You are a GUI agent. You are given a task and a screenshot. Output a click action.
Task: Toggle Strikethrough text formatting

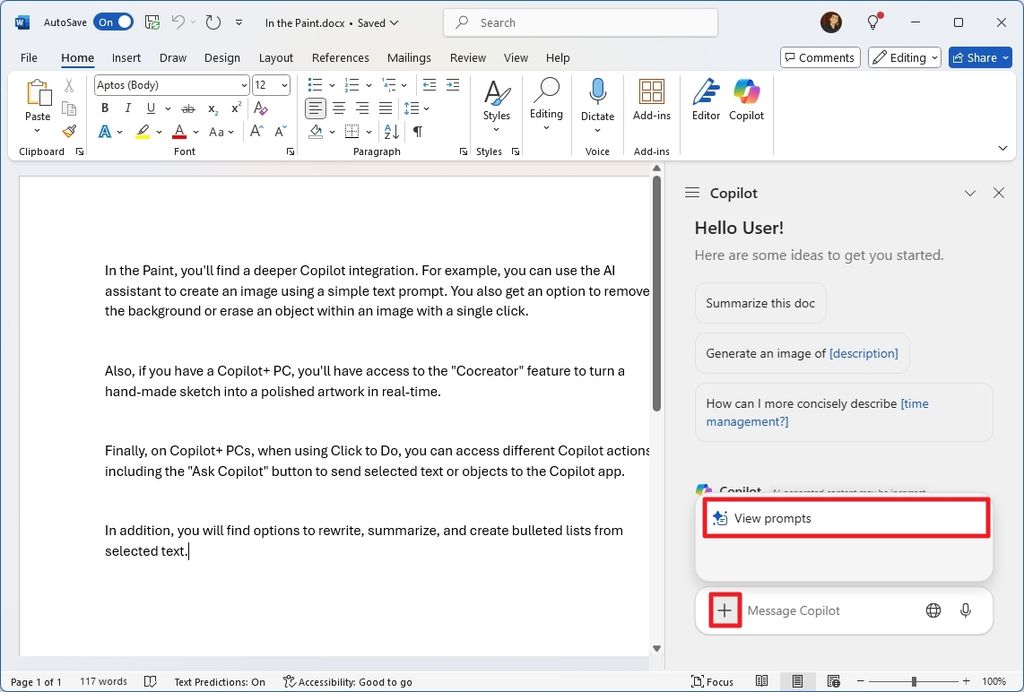pos(188,108)
